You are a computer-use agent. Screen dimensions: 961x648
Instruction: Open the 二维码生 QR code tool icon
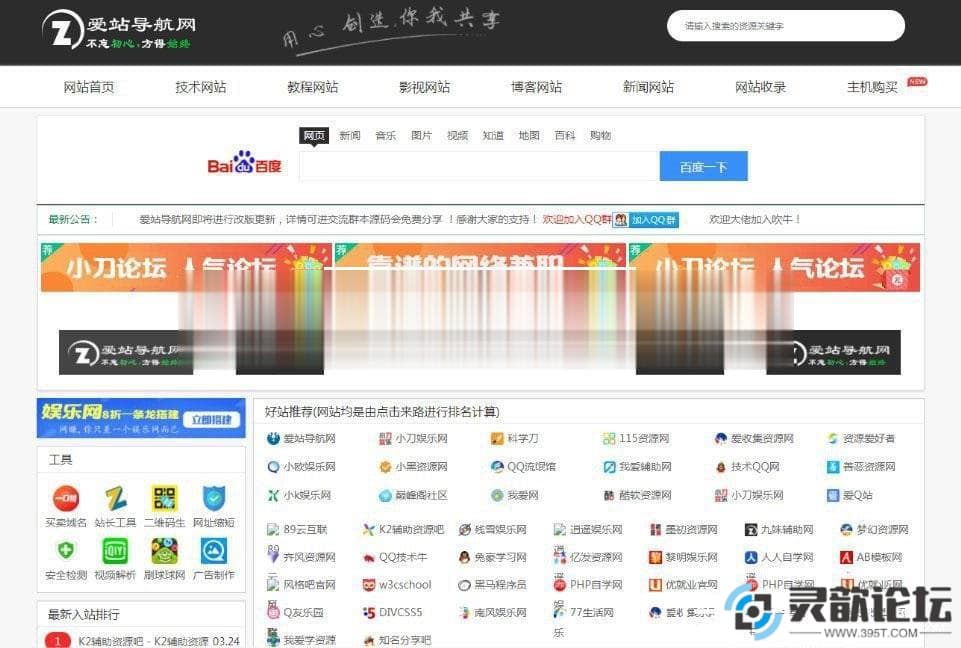164,498
